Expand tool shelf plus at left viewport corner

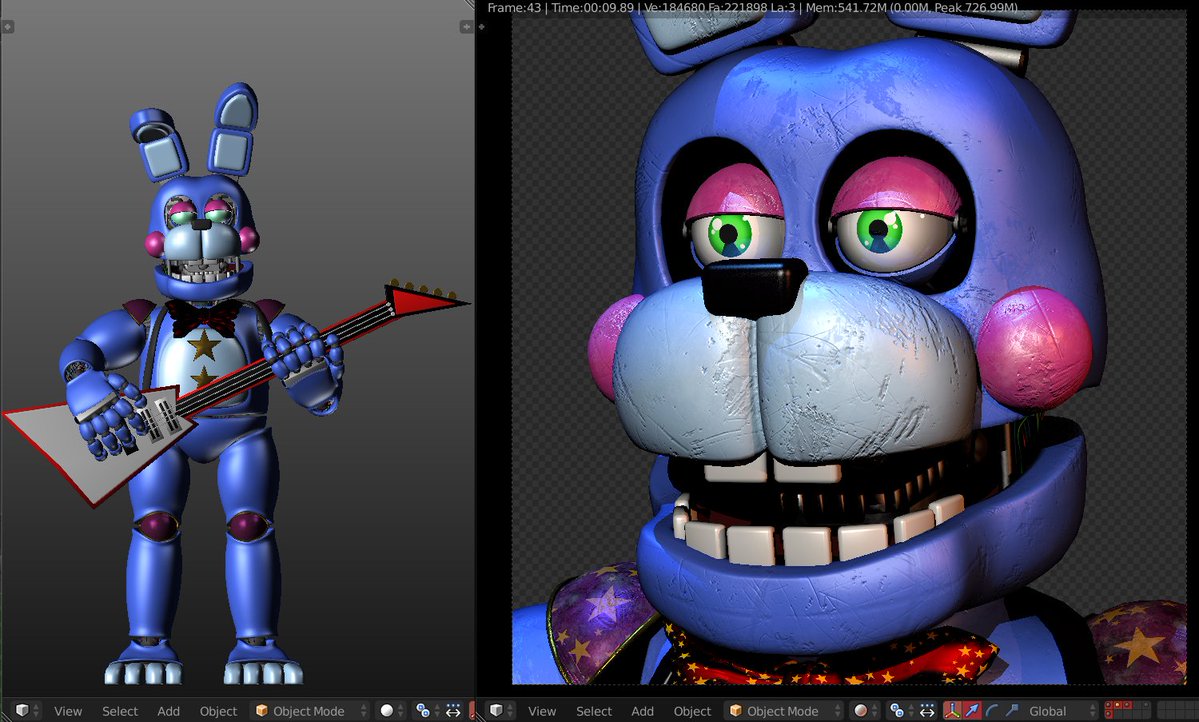pos(8,27)
